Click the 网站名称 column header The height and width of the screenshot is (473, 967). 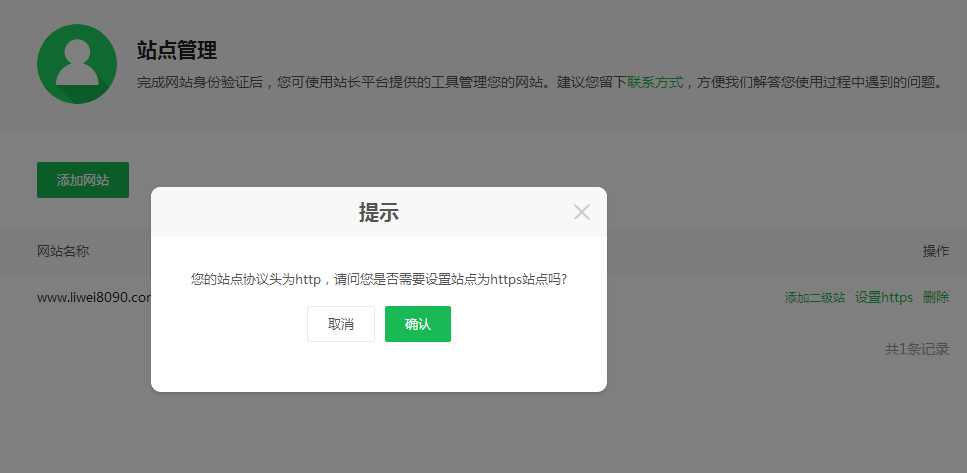click(x=63, y=251)
